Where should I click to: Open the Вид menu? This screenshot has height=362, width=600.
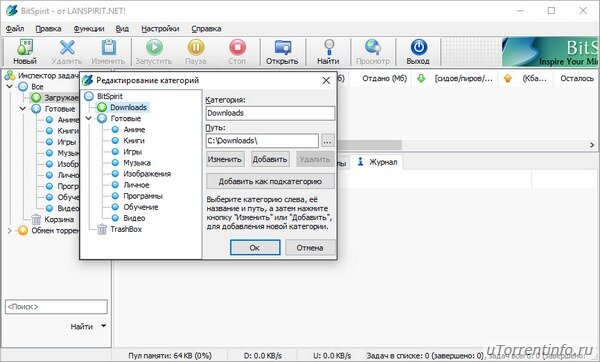(x=122, y=29)
